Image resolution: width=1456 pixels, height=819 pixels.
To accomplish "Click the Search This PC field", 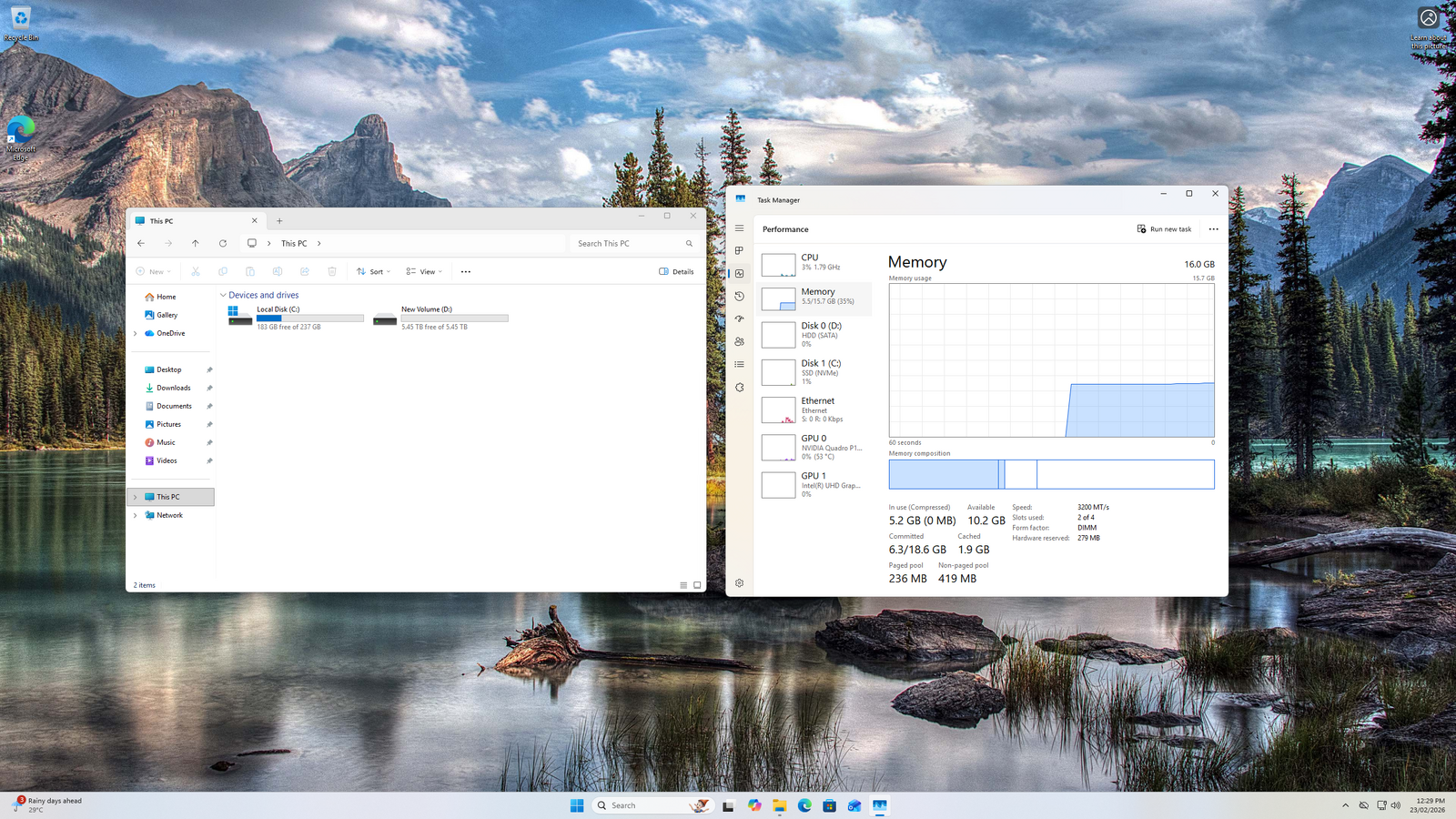I will click(628, 243).
